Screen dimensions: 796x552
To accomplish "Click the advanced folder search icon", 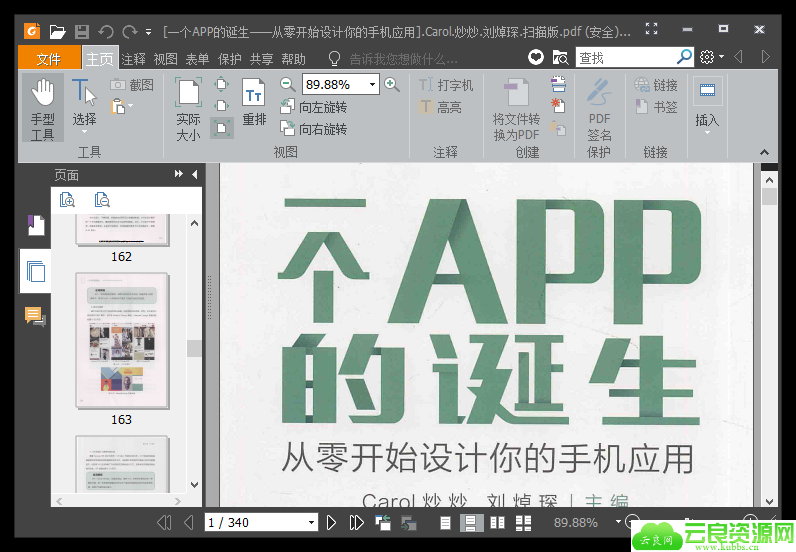I will [x=560, y=57].
